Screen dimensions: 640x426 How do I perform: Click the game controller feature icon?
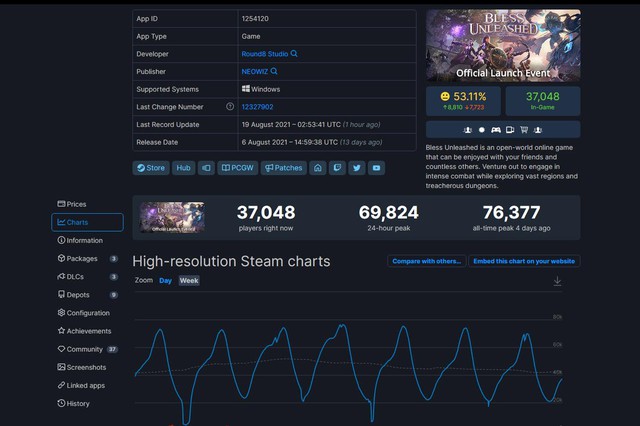pyautogui.click(x=496, y=130)
